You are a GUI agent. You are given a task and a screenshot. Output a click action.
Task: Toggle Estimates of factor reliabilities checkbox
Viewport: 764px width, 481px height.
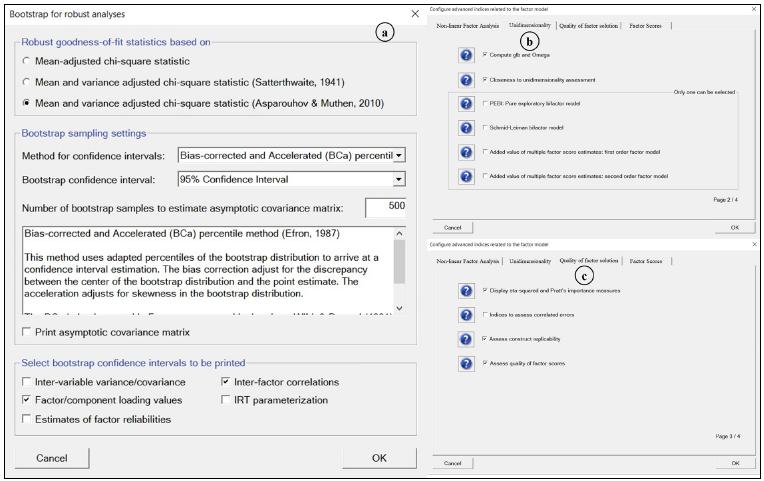click(27, 419)
